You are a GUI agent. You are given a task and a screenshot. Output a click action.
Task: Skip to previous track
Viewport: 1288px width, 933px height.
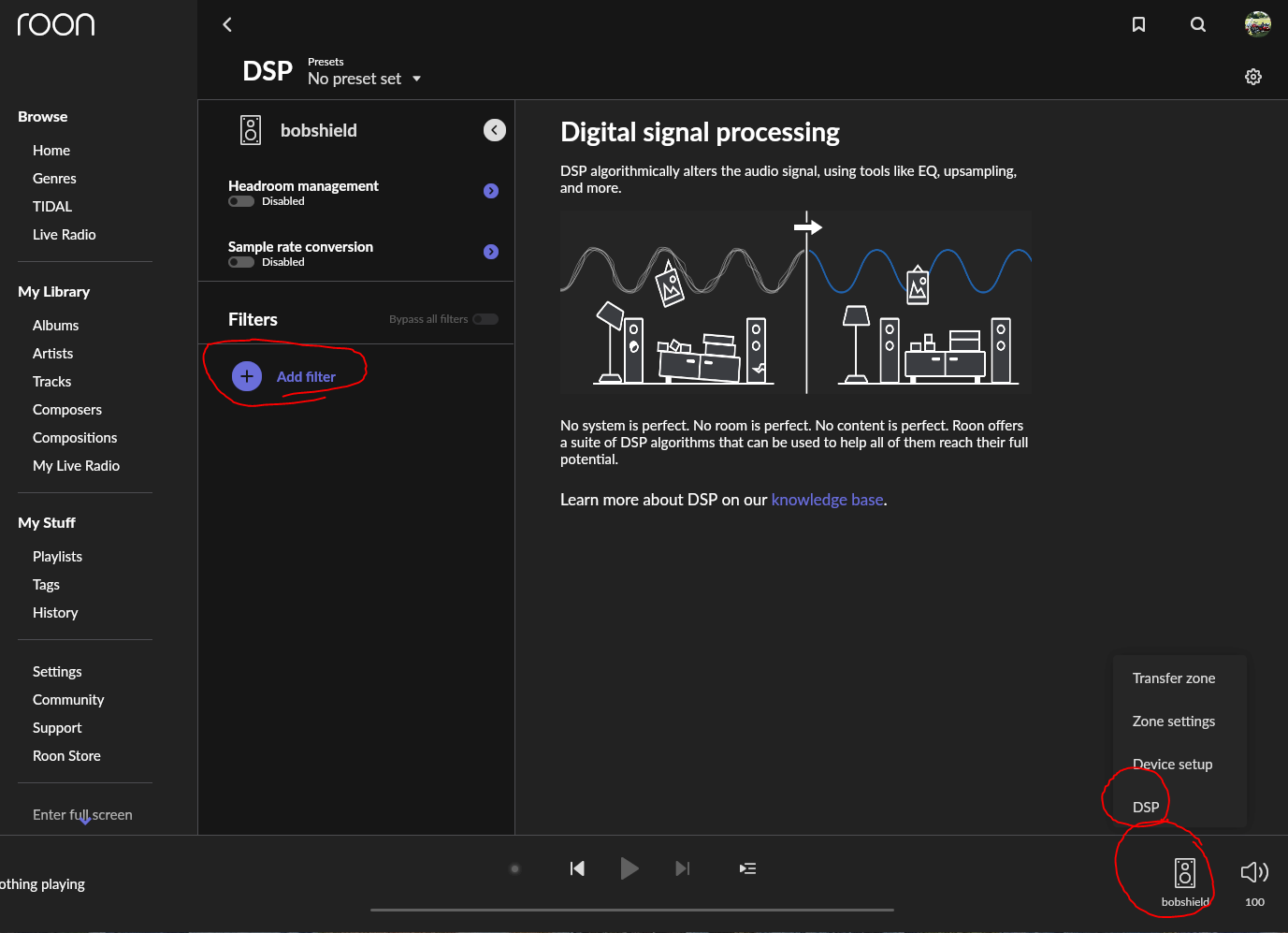577,868
